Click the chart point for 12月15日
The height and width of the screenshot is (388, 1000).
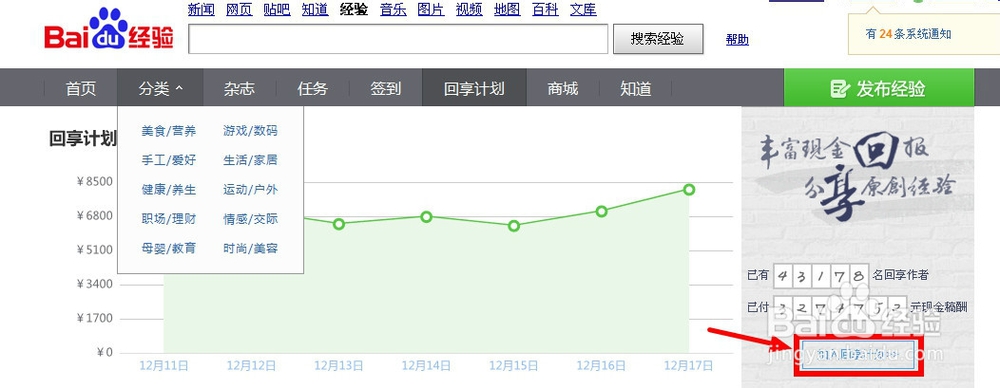pos(514,226)
